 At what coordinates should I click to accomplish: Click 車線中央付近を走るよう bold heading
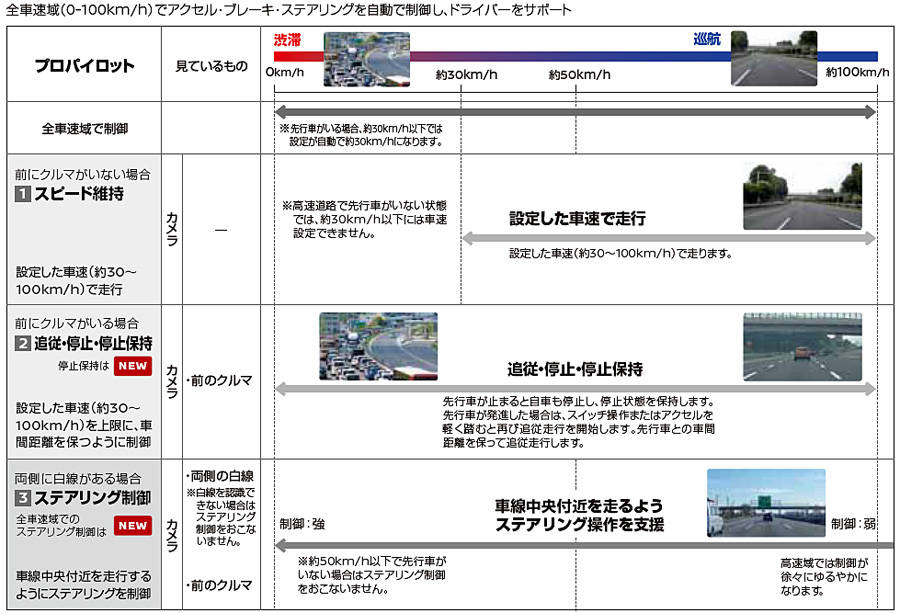point(580,515)
